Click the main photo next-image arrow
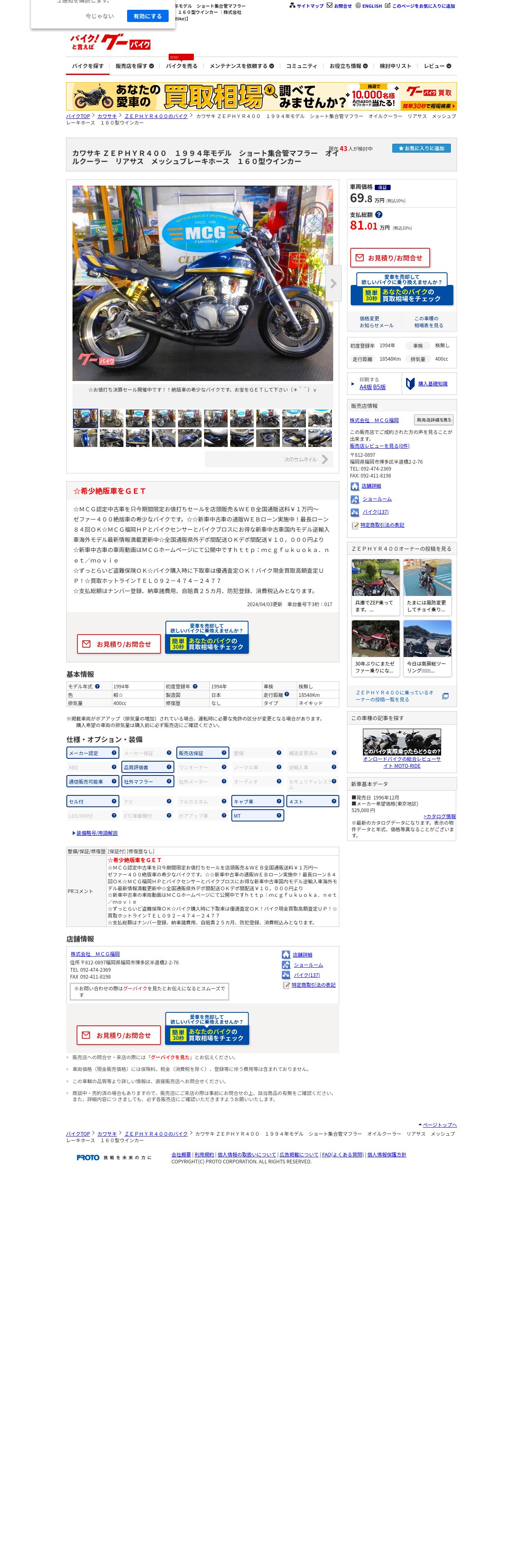 333,283
